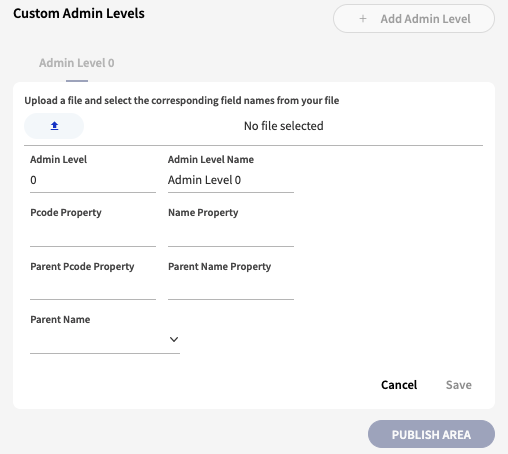Select the Name Property input field
The image size is (508, 454).
tap(231, 234)
